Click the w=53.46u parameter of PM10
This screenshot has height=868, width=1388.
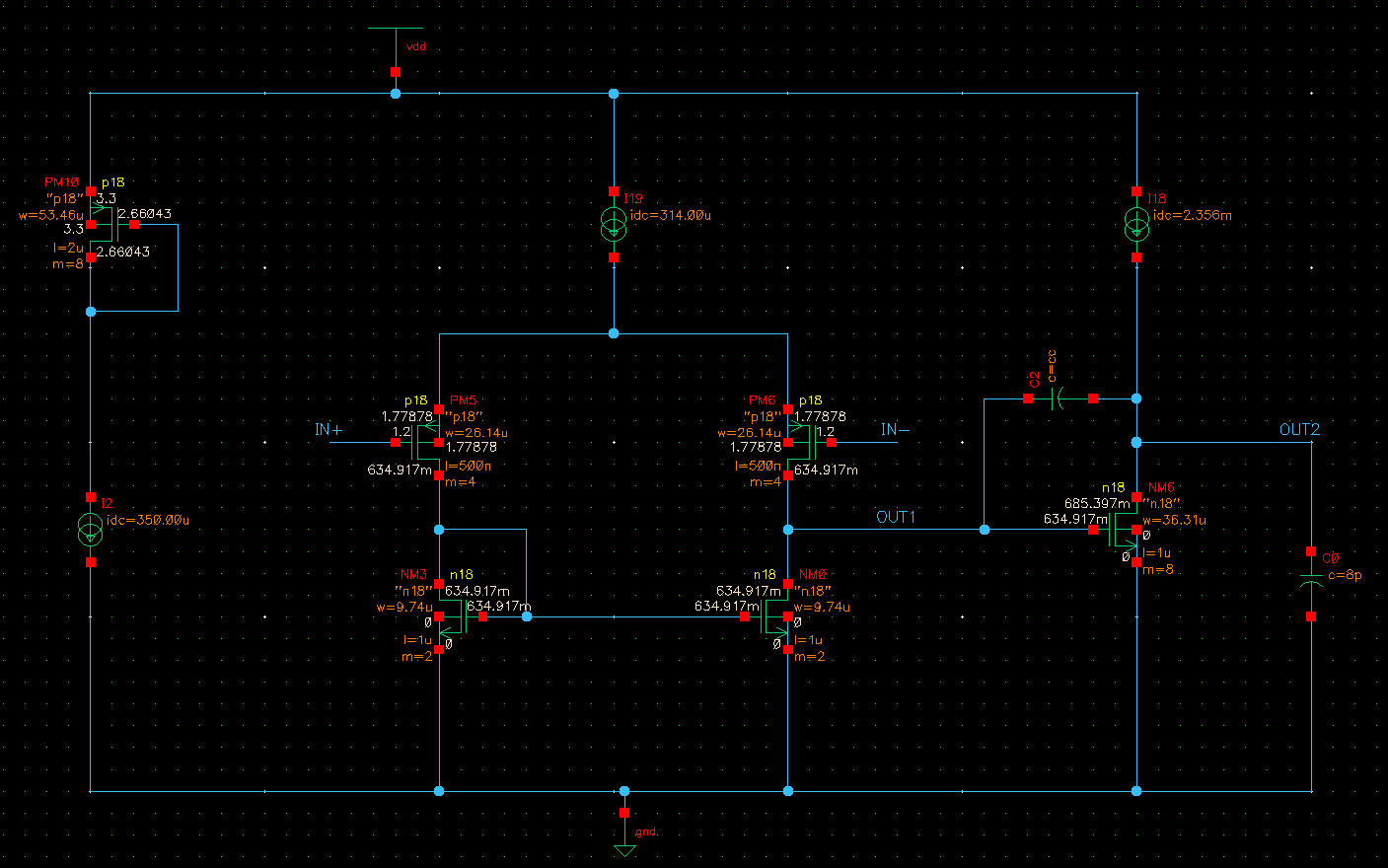51,214
